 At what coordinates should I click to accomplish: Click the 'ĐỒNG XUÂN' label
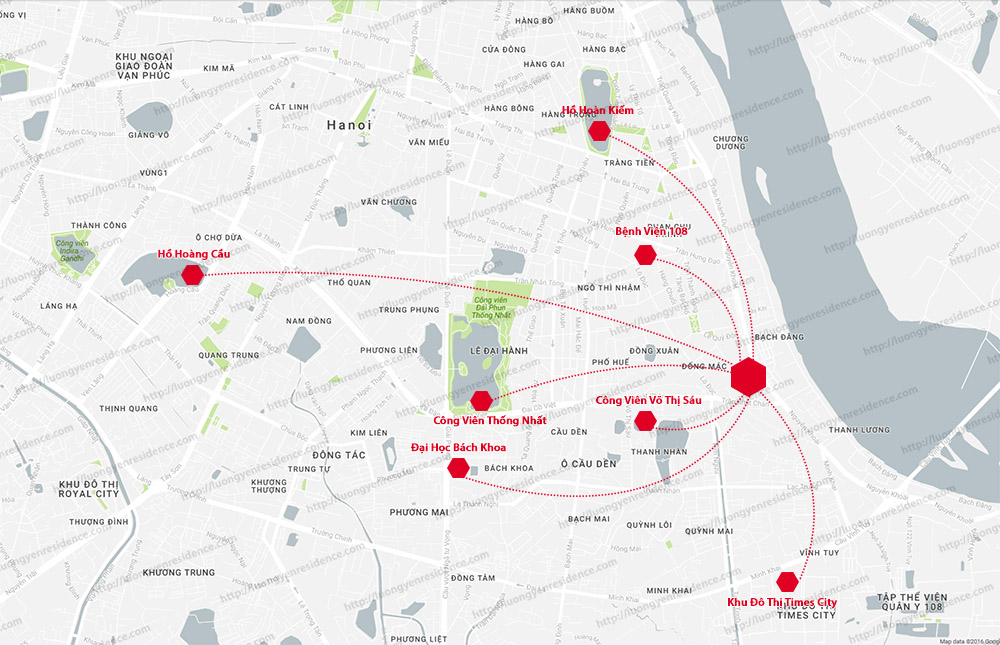click(x=654, y=350)
